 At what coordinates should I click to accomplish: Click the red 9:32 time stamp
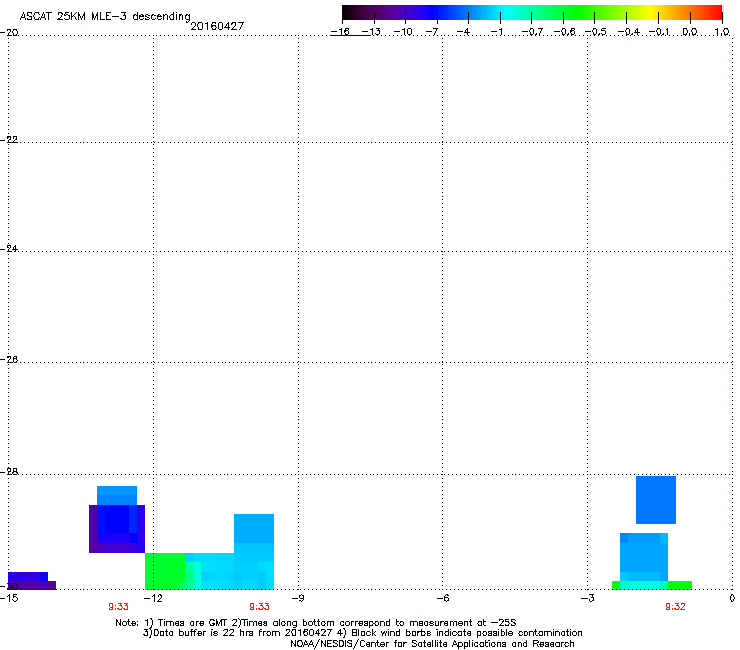[675, 607]
